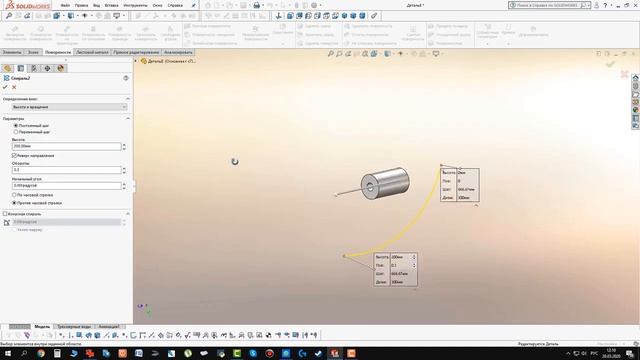Collapse the Определяемая section chevron
Image resolution: width=640 pixels, height=360 pixels.
[x=128, y=99]
